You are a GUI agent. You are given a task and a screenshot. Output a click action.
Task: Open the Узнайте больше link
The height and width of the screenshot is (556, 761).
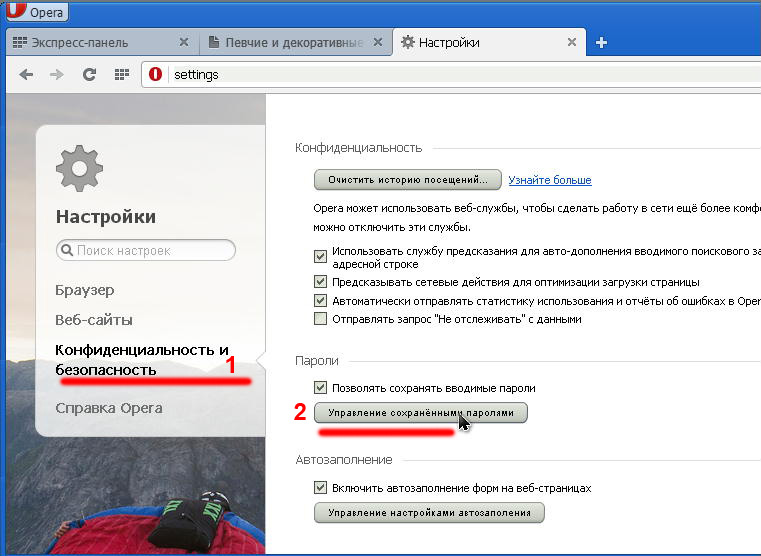(549, 180)
